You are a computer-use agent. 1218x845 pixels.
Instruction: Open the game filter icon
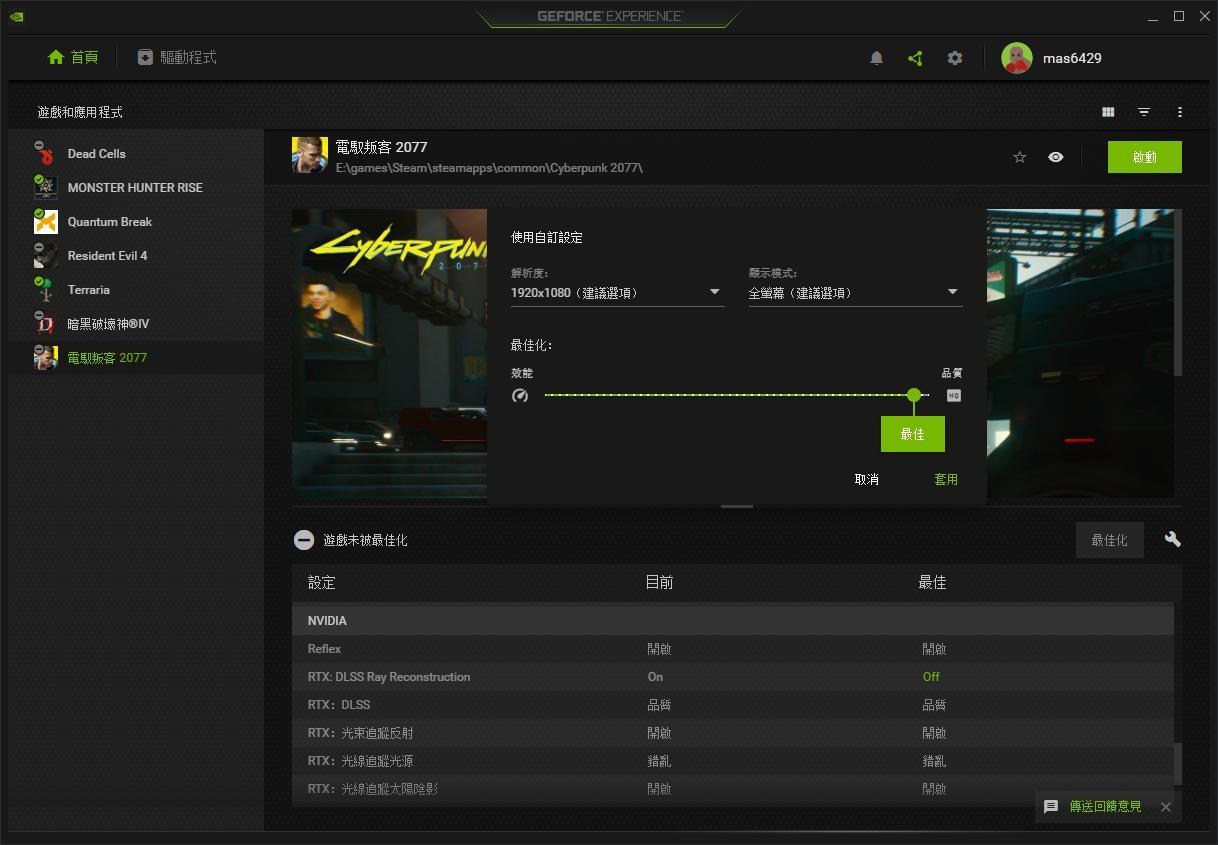[1144, 111]
